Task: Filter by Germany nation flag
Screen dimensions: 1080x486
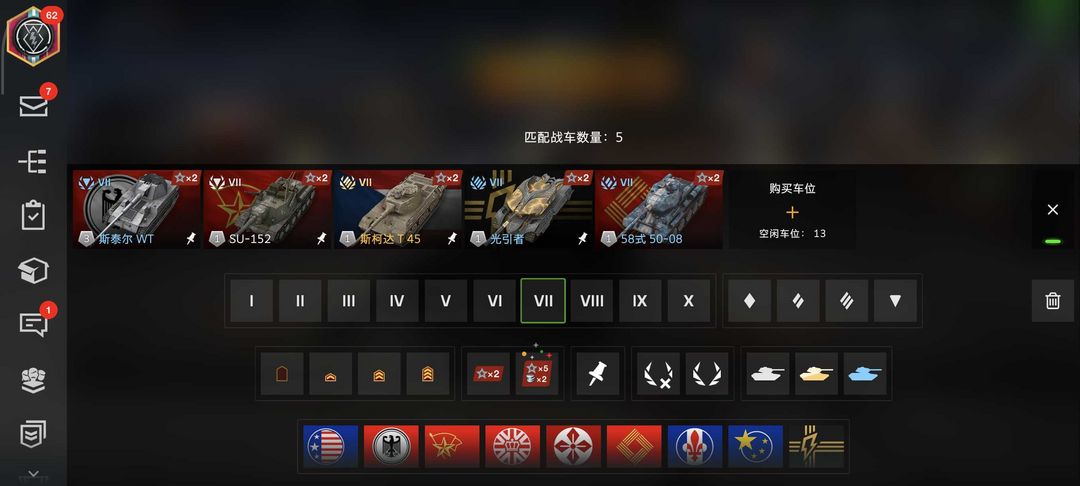Action: [x=391, y=446]
